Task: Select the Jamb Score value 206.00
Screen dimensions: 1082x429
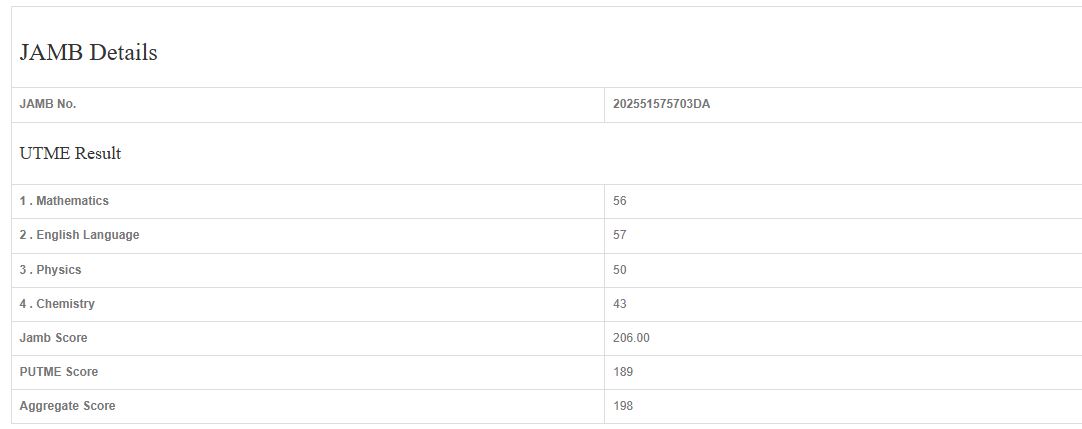Action: pos(631,338)
